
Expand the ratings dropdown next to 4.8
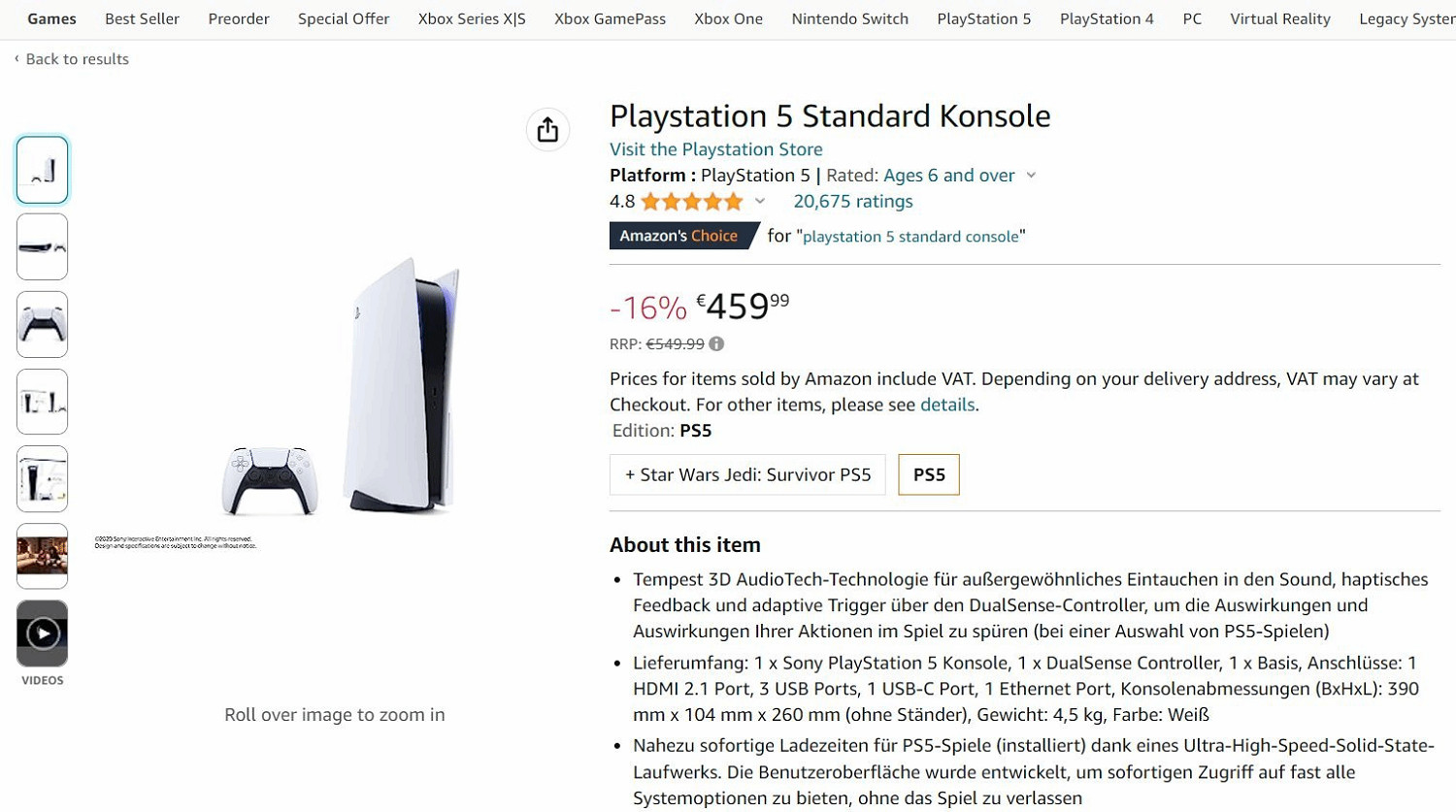pos(761,201)
